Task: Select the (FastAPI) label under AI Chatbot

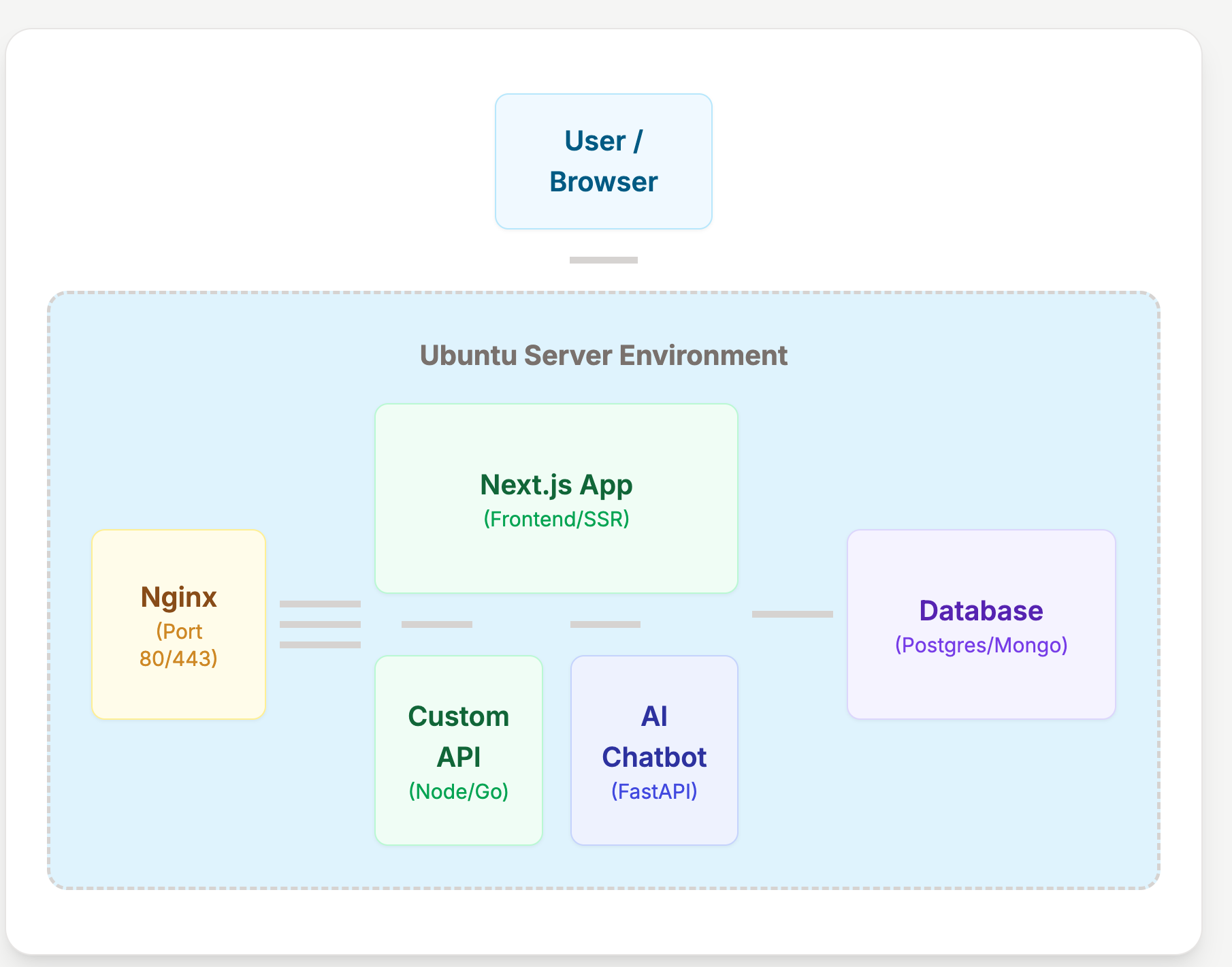Action: pyautogui.click(x=654, y=791)
